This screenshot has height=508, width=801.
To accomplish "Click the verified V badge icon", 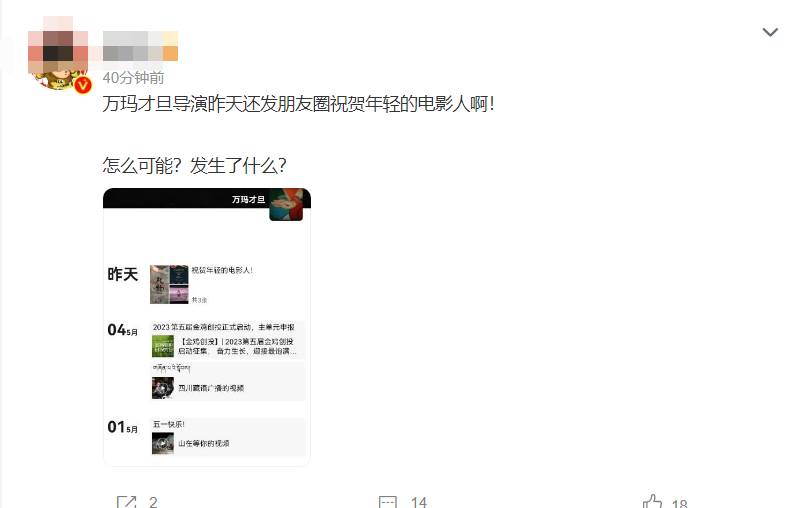I will pos(83,85).
